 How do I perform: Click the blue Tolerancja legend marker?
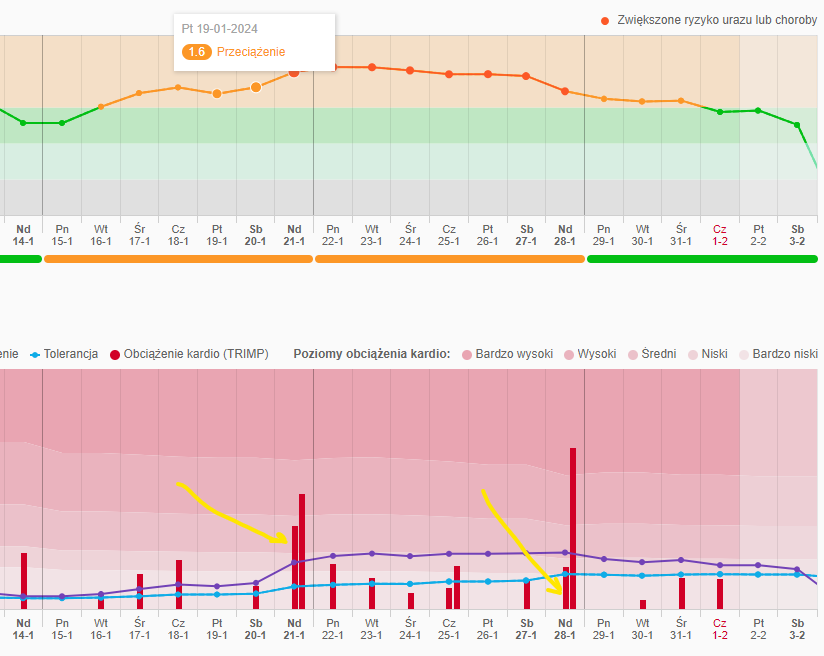(x=35, y=354)
